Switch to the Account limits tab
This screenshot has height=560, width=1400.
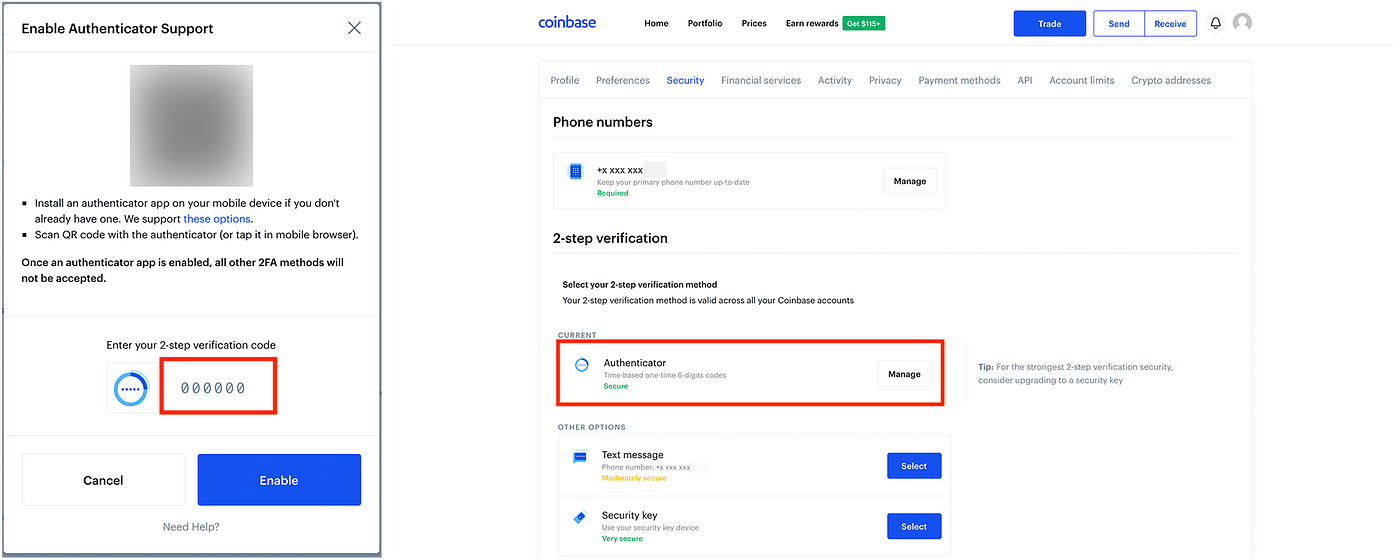tap(1082, 80)
